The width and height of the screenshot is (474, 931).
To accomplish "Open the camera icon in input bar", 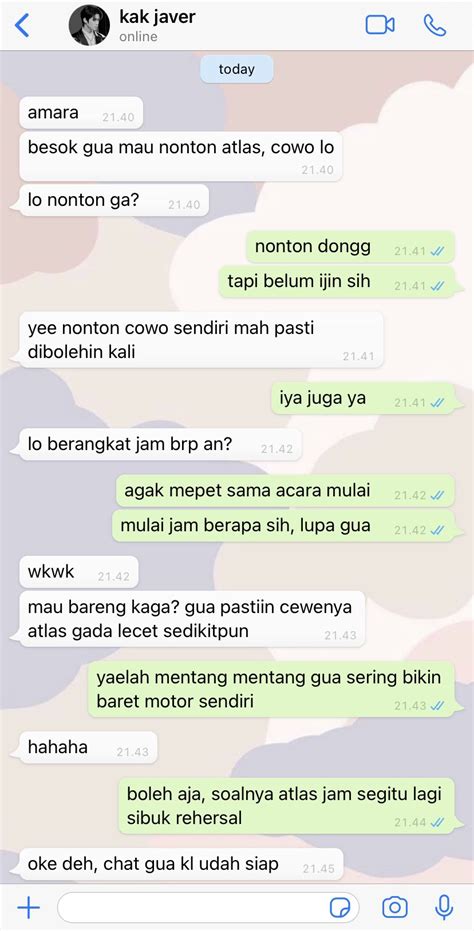I will click(x=395, y=907).
